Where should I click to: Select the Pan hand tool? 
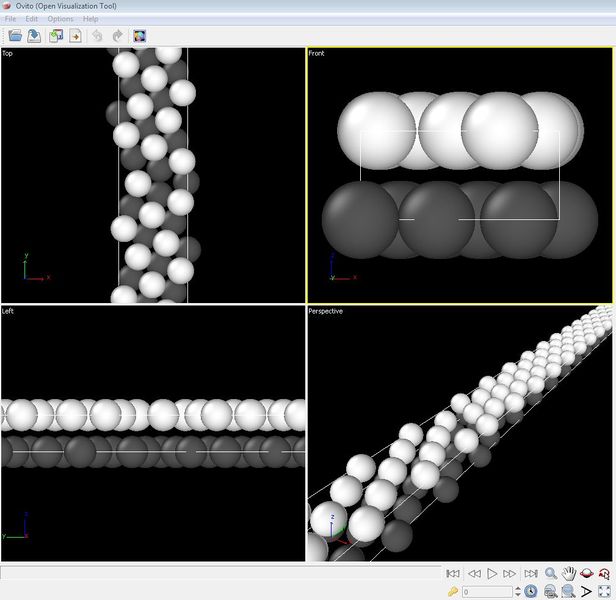pos(569,574)
